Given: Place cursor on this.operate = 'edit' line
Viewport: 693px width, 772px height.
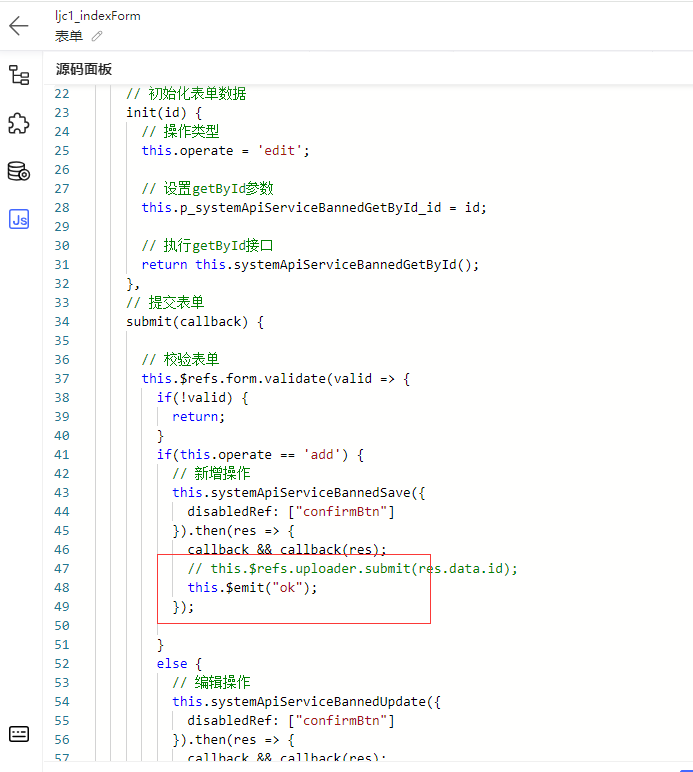Looking at the screenshot, I should (225, 151).
